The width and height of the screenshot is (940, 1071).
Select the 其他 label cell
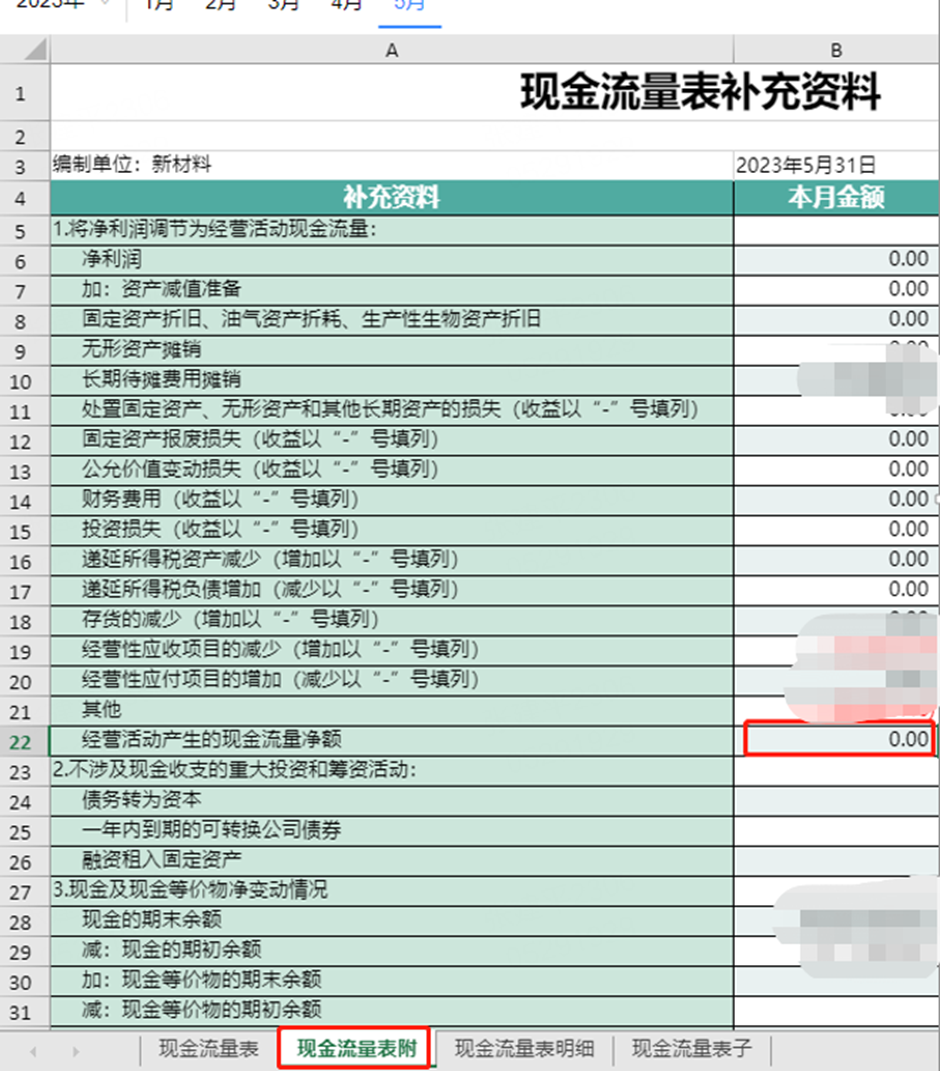(x=391, y=710)
